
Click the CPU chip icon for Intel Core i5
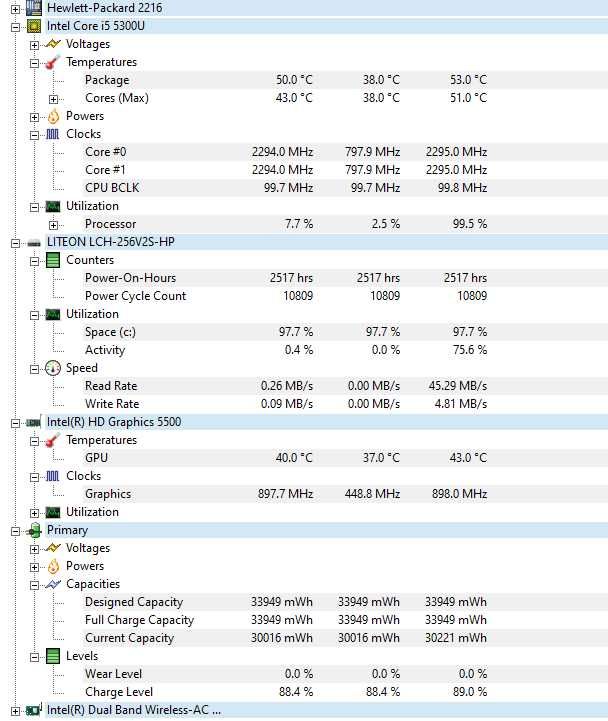34,26
